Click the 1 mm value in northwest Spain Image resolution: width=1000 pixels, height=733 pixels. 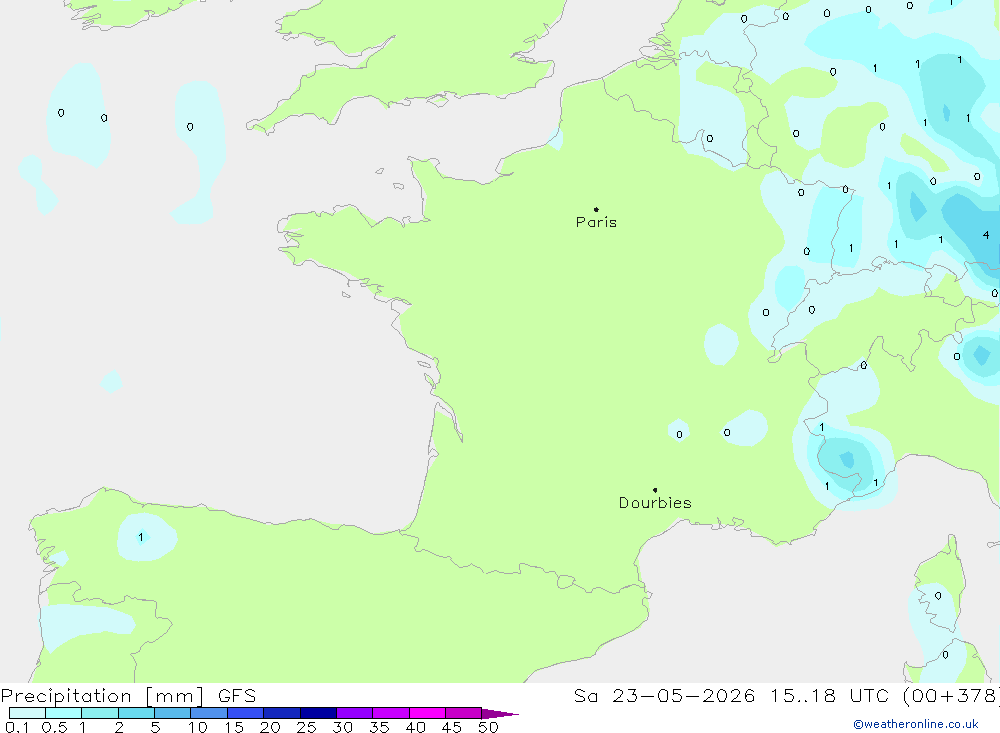tap(141, 537)
